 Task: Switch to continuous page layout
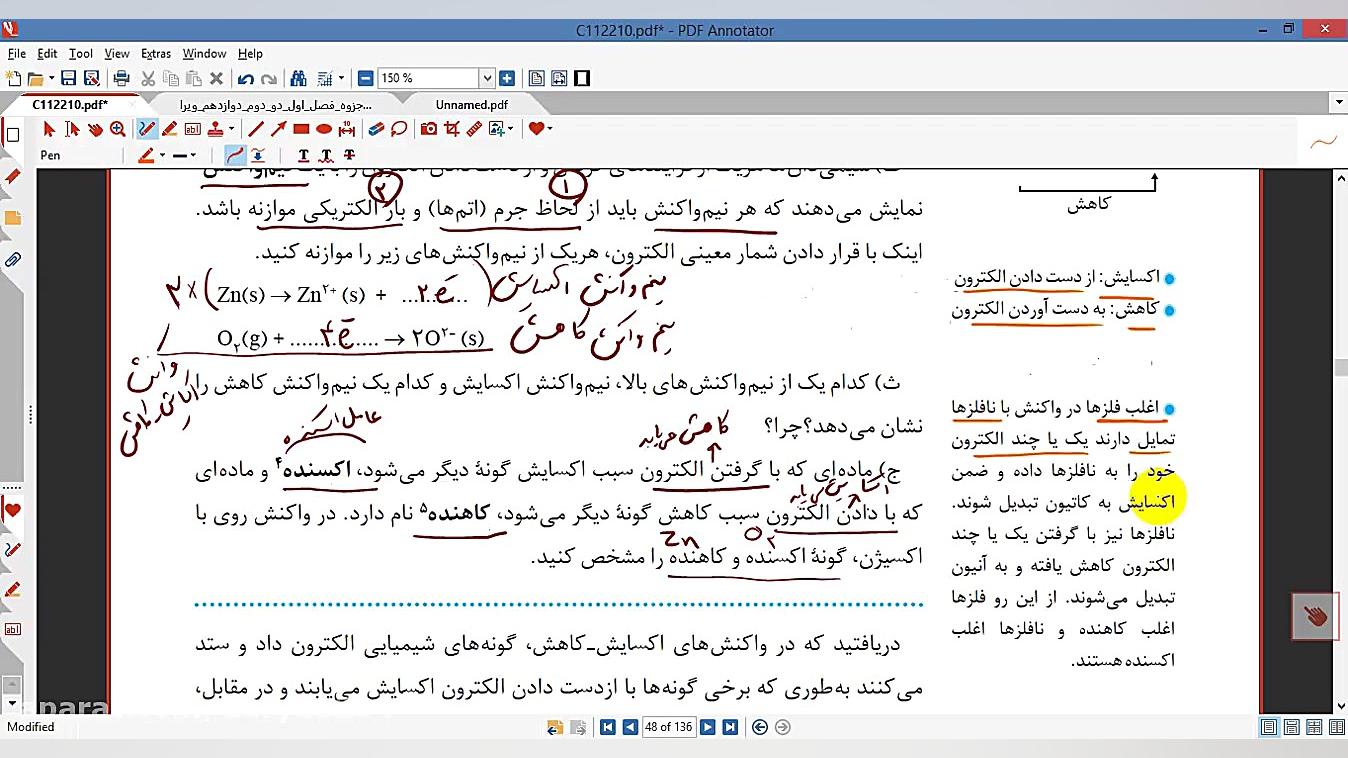pyautogui.click(x=1292, y=727)
